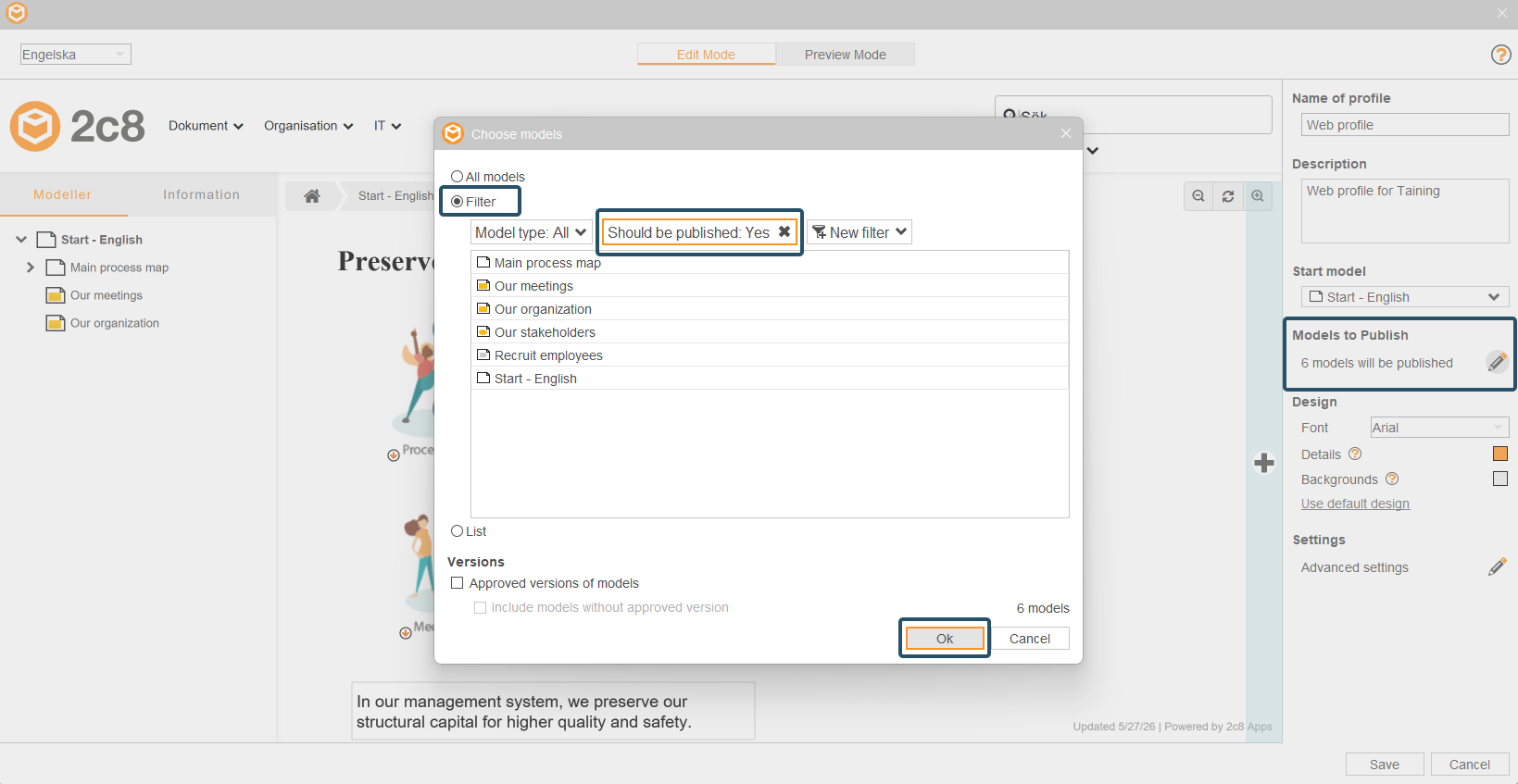Screen dimensions: 1518x784
Task: Switch to Edit Mode tab
Action: 706,55
